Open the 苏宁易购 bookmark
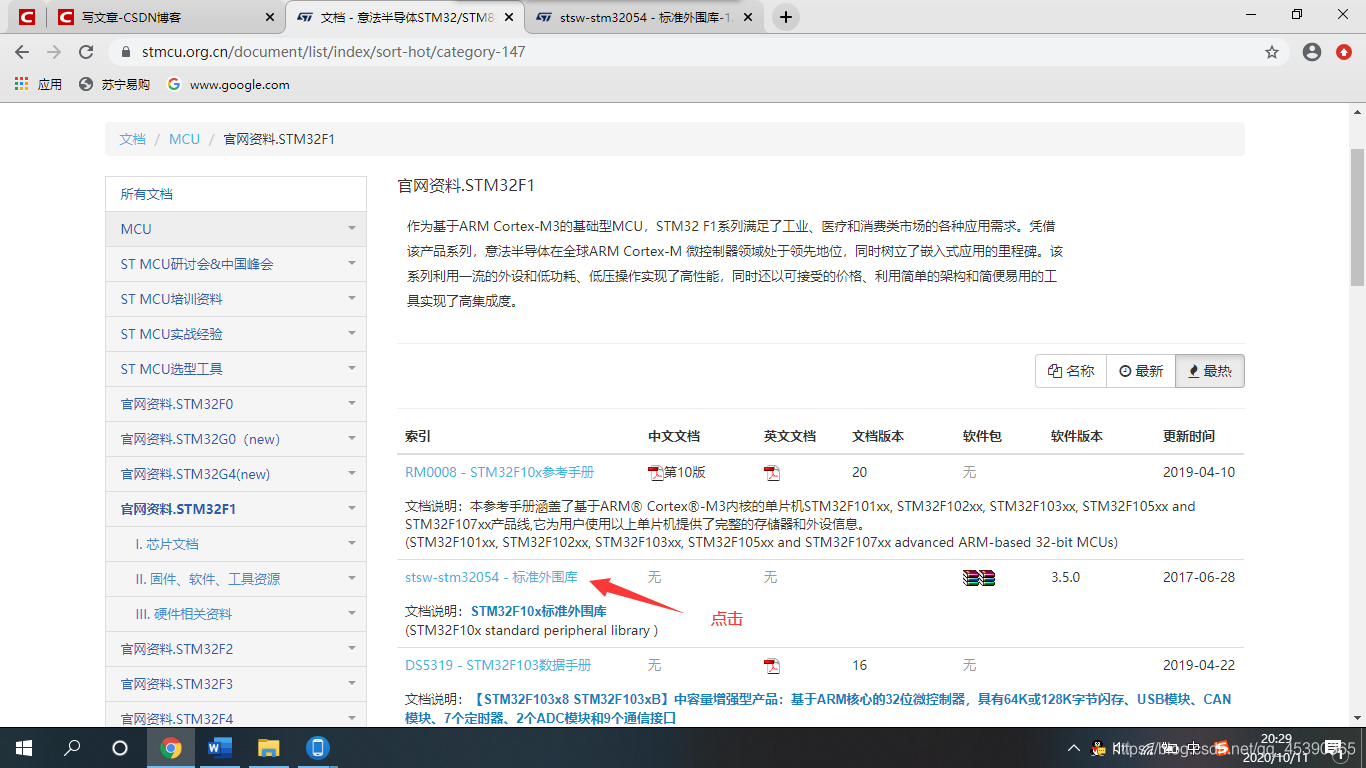The height and width of the screenshot is (768, 1366). point(114,85)
